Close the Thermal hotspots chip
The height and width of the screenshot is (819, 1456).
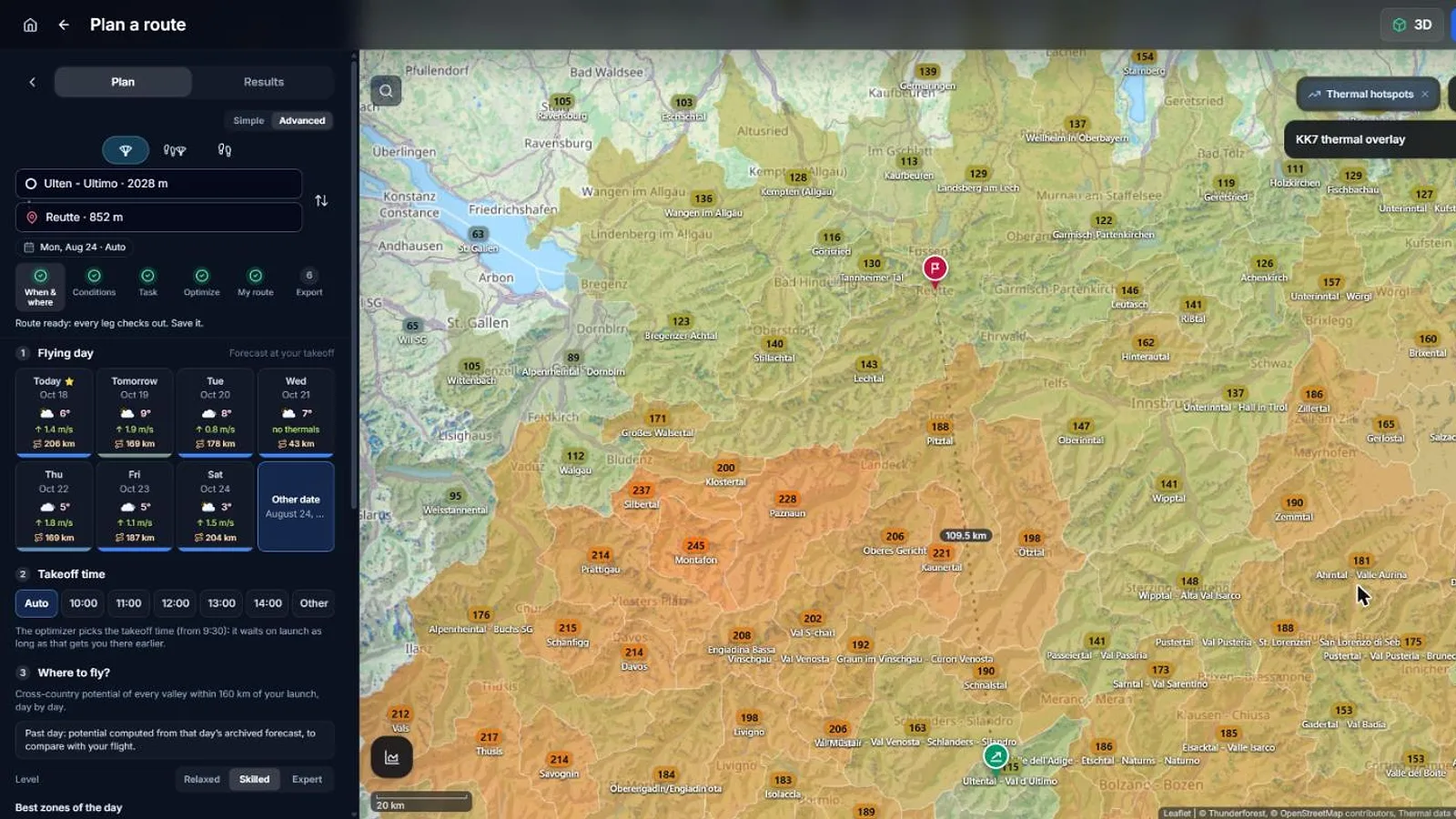(x=1424, y=94)
